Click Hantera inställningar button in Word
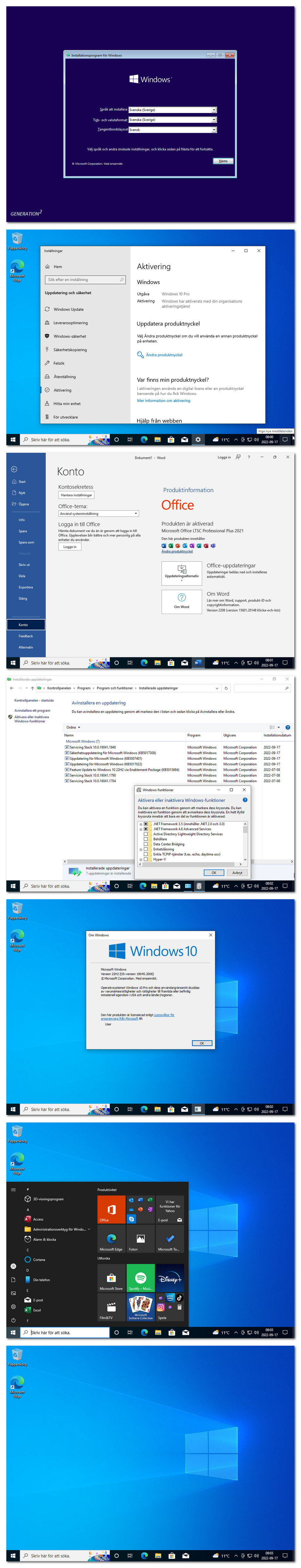Viewport: 301px width, 1568px height. point(76,495)
